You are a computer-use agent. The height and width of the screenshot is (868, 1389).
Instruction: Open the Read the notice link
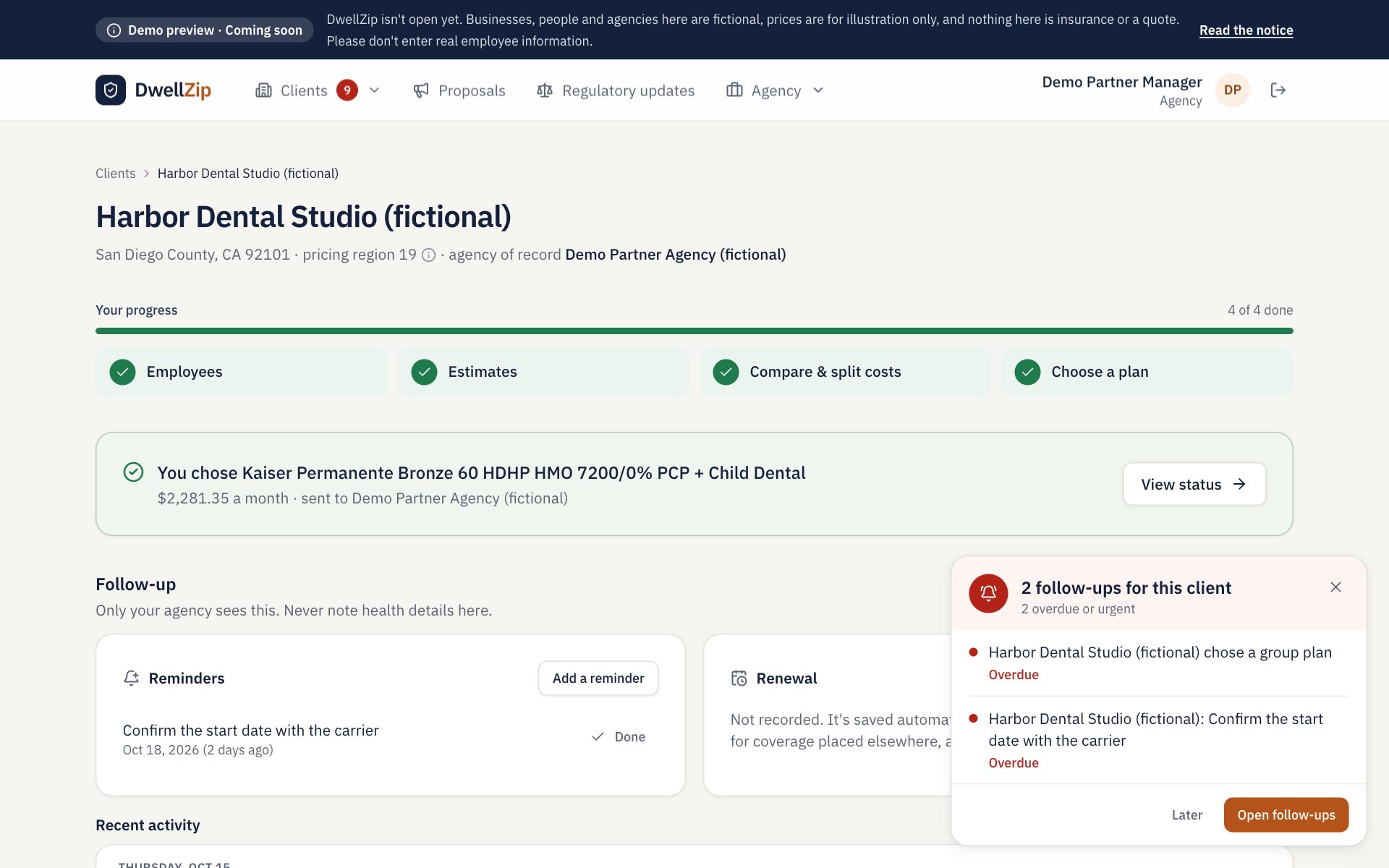click(x=1246, y=30)
